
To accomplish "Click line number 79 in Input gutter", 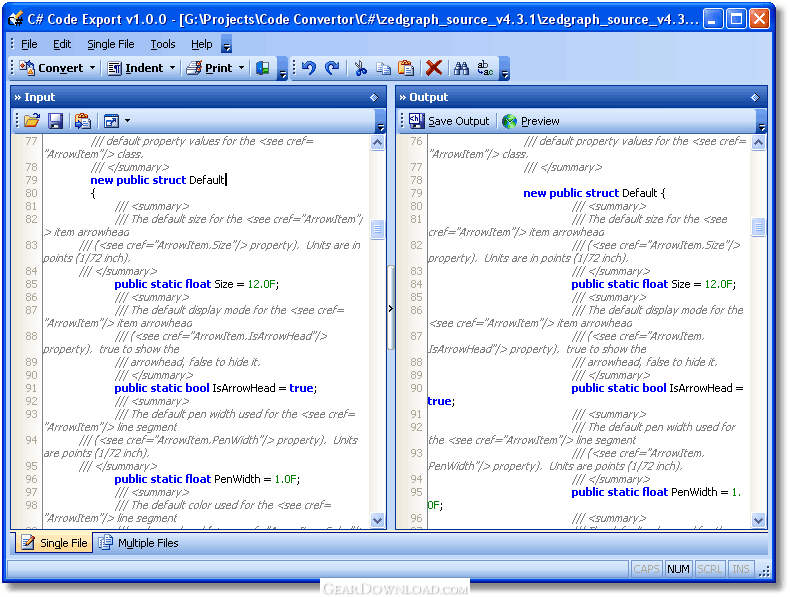I will click(31, 180).
